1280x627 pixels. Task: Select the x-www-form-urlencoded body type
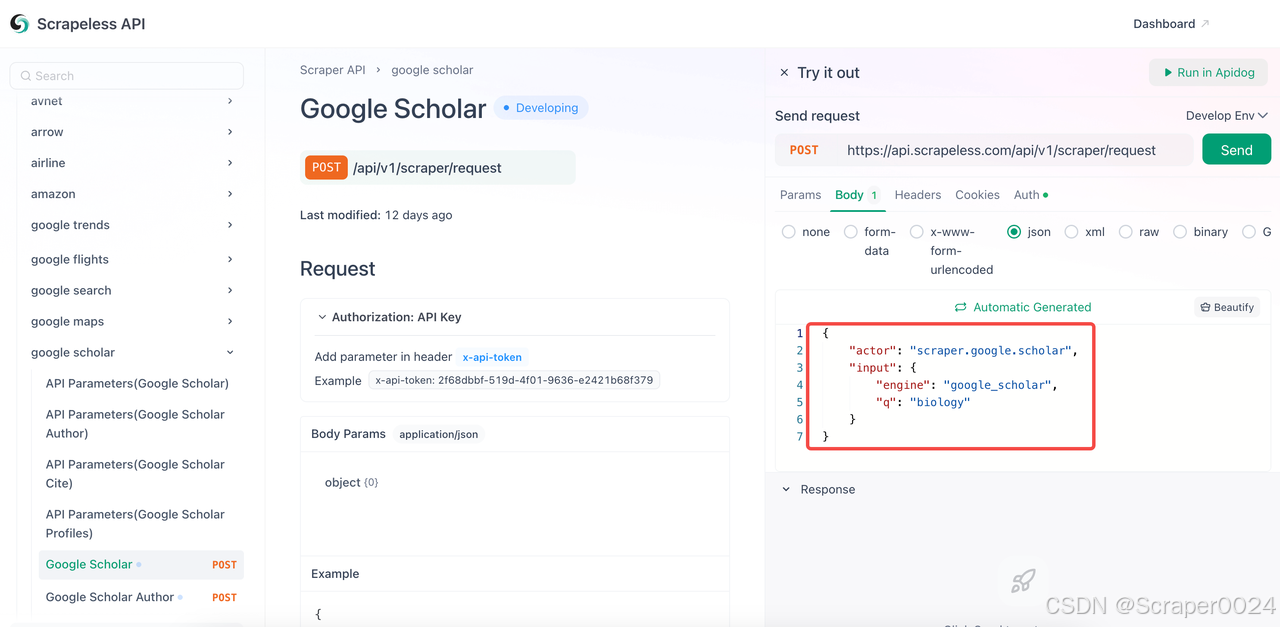point(917,232)
